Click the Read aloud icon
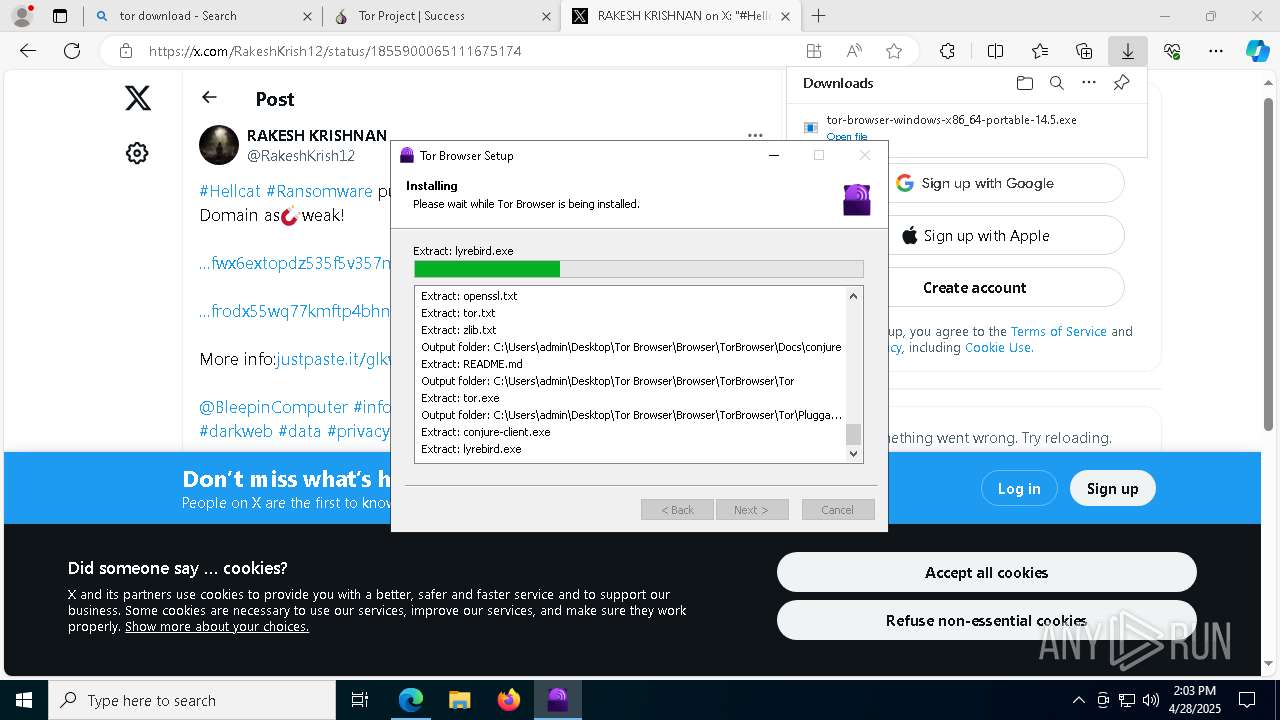This screenshot has width=1280, height=720. (x=854, y=51)
